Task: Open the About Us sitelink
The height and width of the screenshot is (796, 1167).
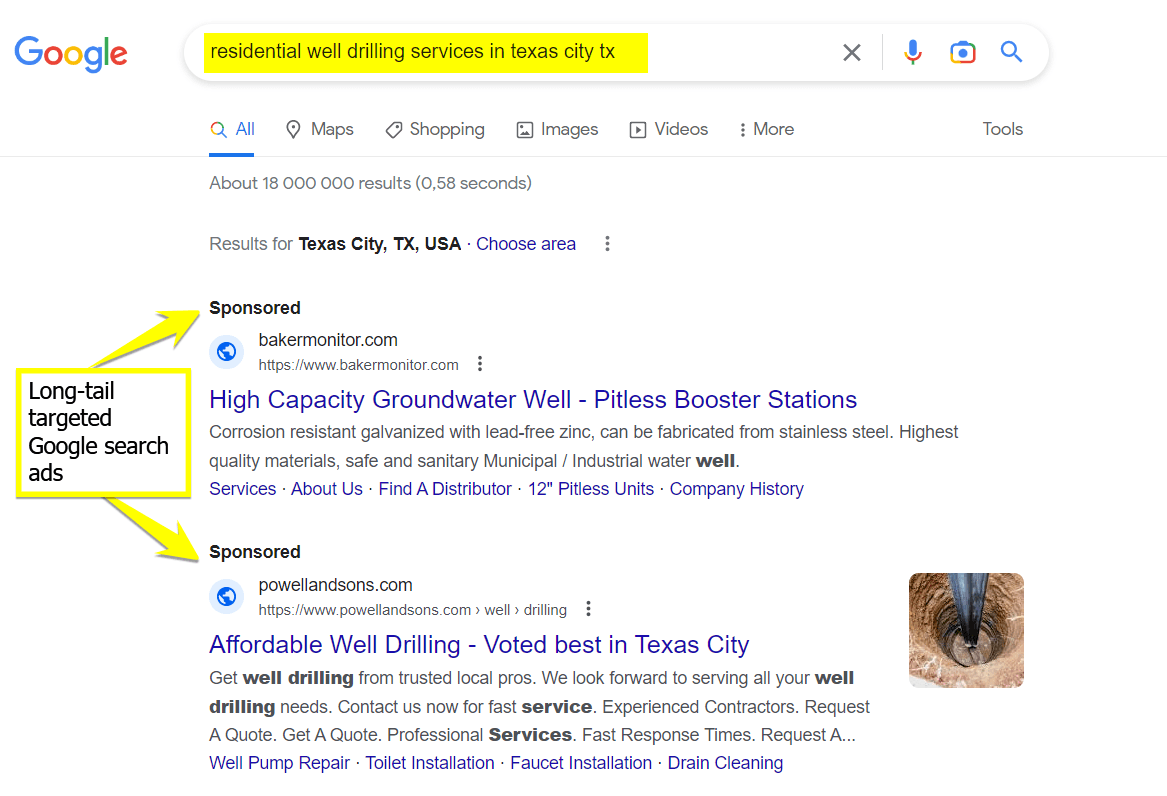Action: pyautogui.click(x=327, y=490)
